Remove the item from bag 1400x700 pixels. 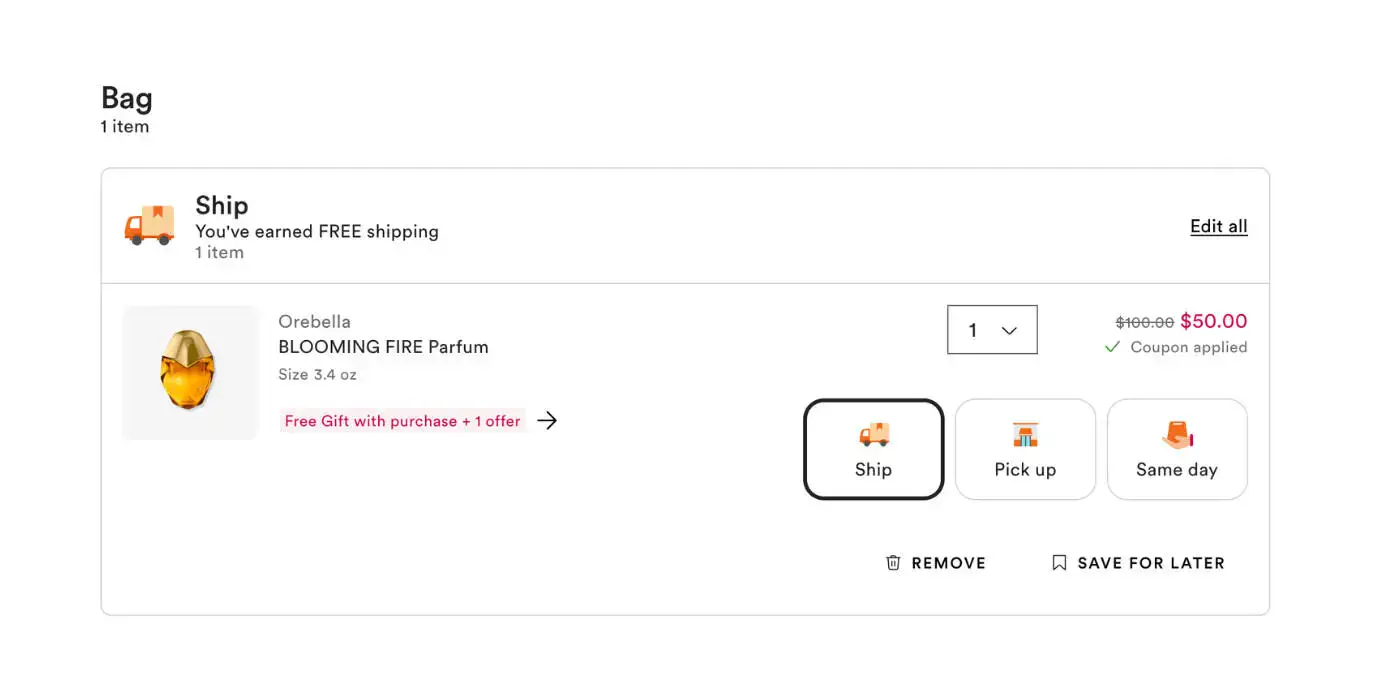936,563
